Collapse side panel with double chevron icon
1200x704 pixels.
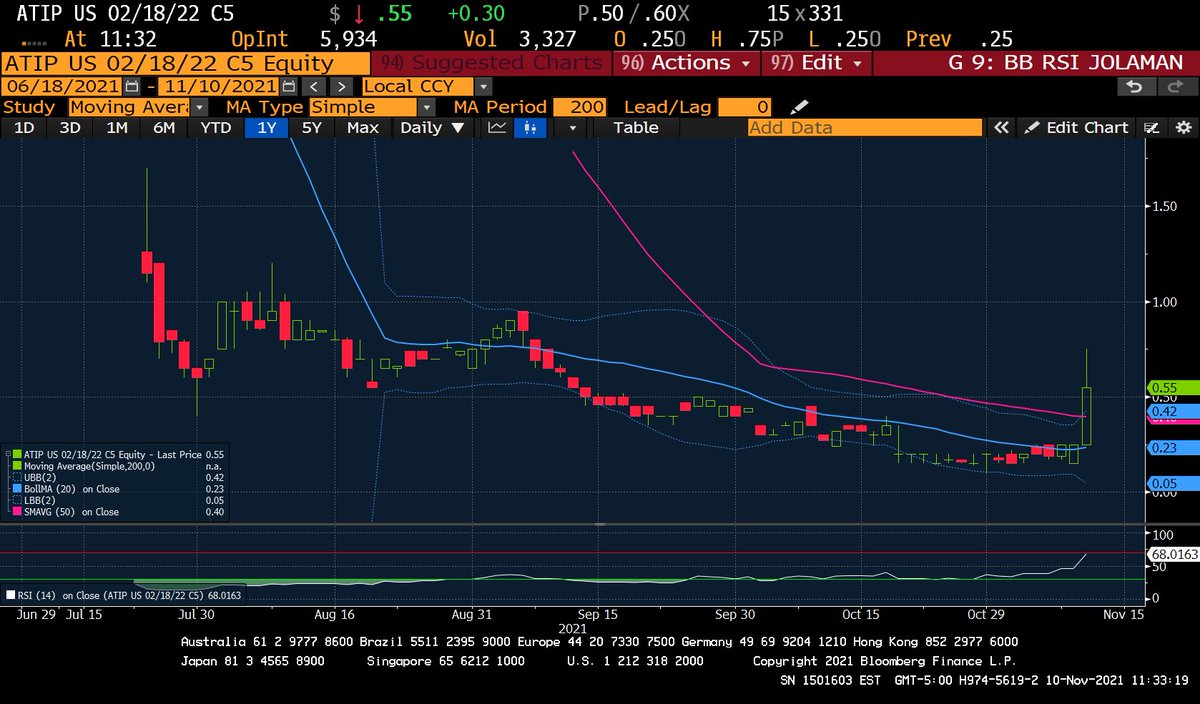1001,127
